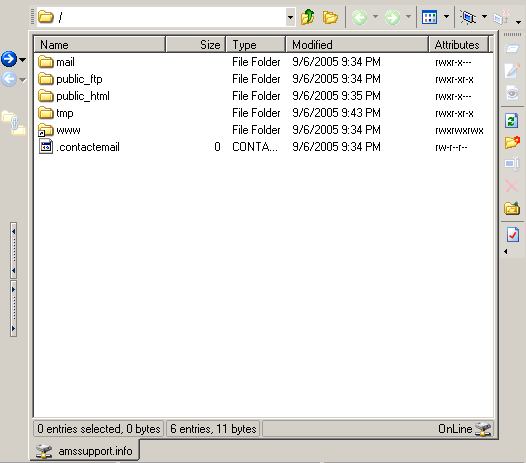Click the folder properties icon in right sidebar
This screenshot has height=463, width=526.
pyautogui.click(x=512, y=208)
